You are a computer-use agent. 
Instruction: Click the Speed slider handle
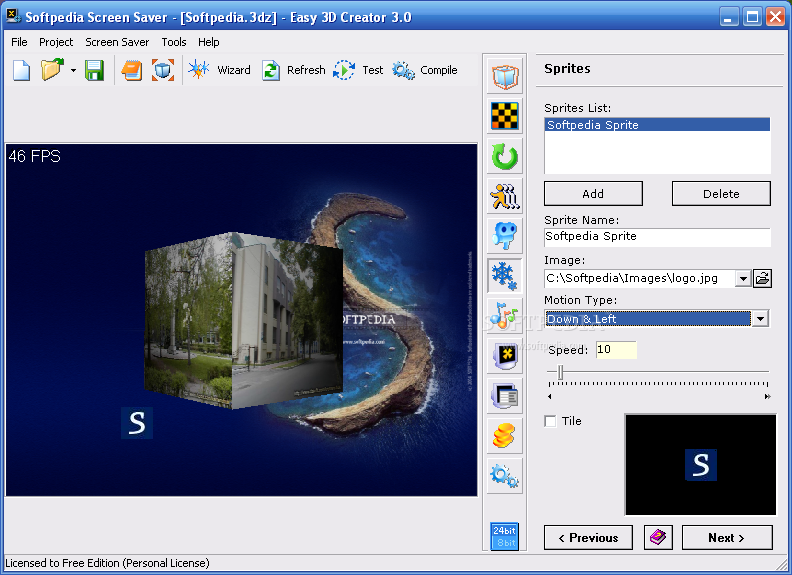coord(560,372)
